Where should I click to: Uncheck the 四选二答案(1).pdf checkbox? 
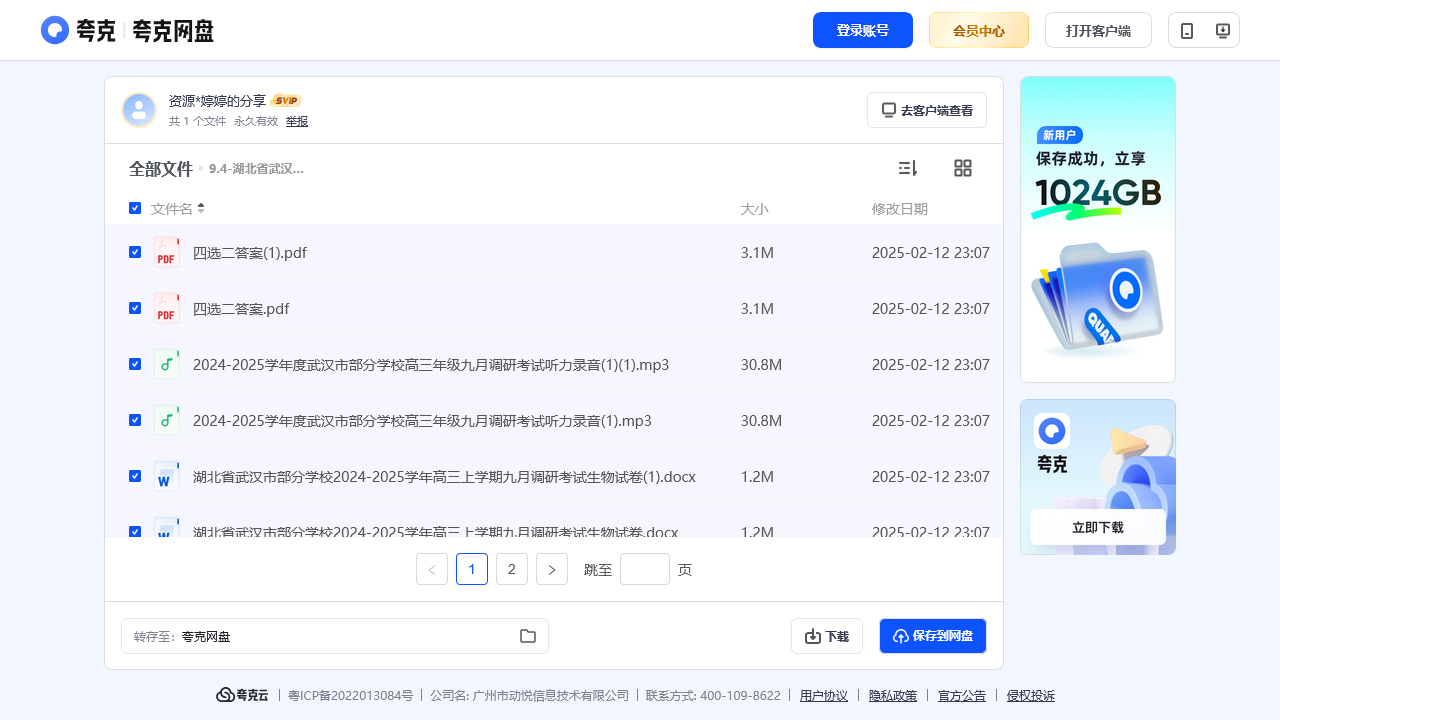[x=135, y=252]
